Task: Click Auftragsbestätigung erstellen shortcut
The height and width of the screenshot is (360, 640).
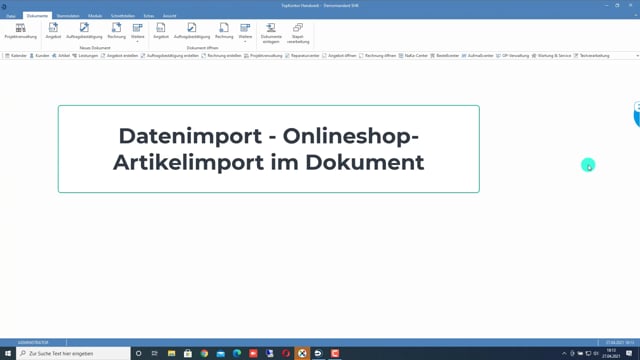Action: coord(170,56)
